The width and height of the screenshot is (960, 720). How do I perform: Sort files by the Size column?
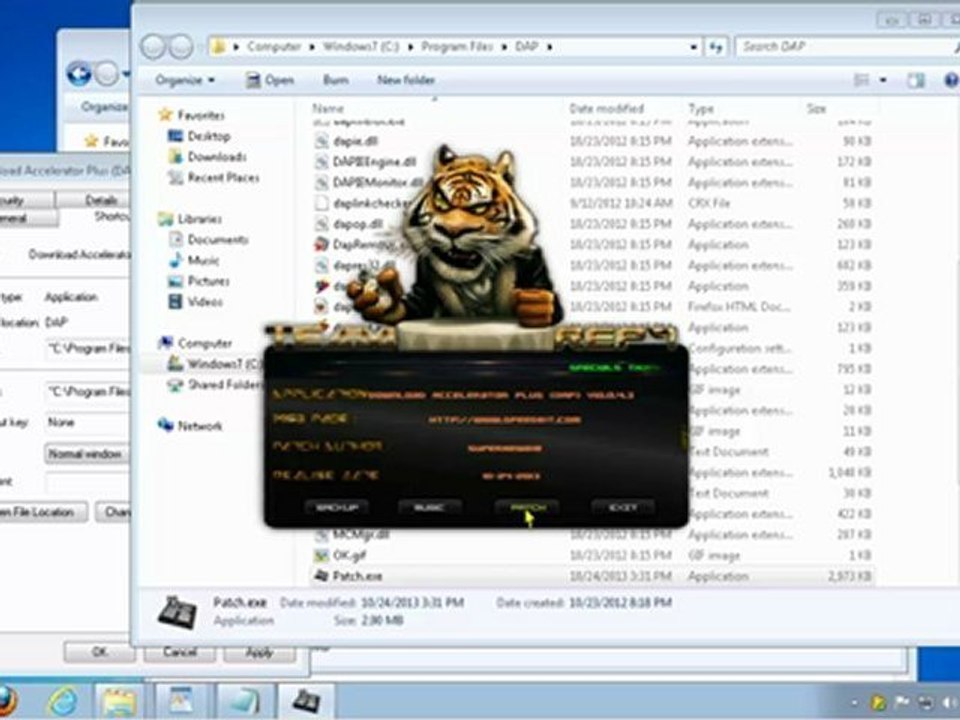(816, 108)
